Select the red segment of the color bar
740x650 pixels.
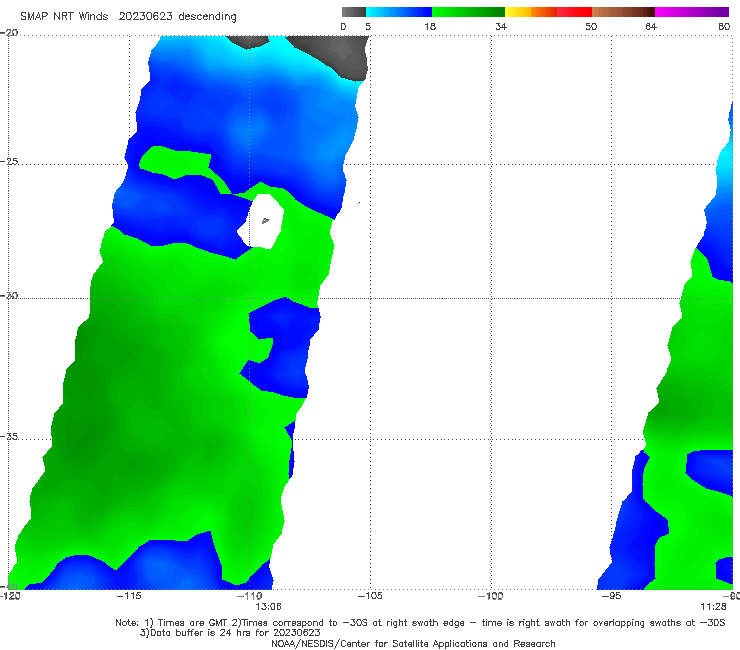click(x=574, y=12)
